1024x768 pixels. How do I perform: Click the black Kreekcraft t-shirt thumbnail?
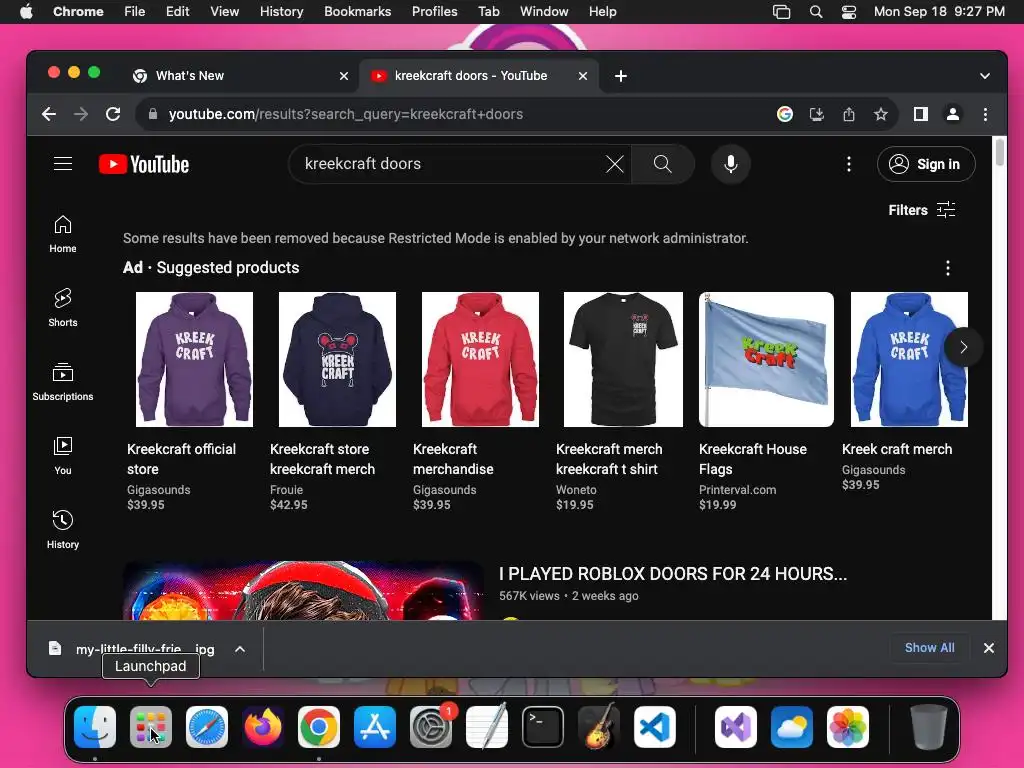[x=623, y=359]
